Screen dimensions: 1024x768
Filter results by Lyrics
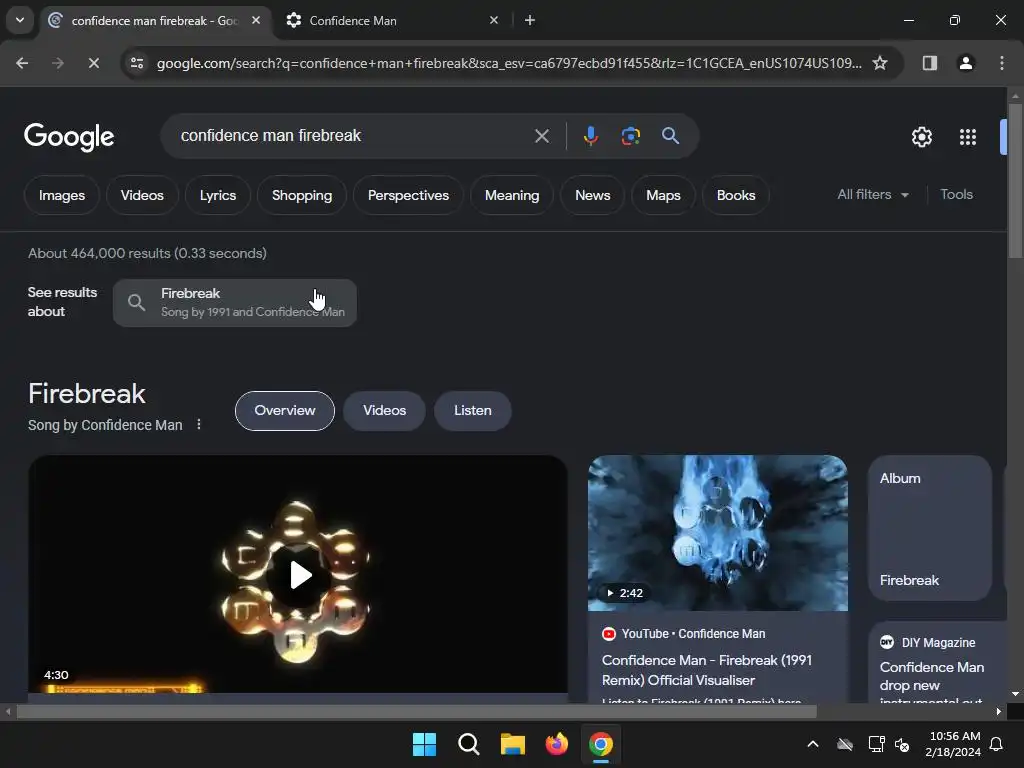click(217, 195)
